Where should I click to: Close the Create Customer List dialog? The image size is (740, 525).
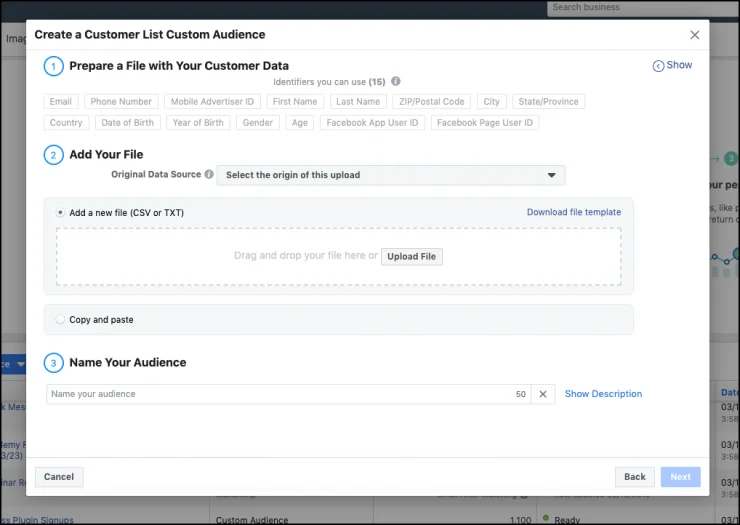coord(695,35)
